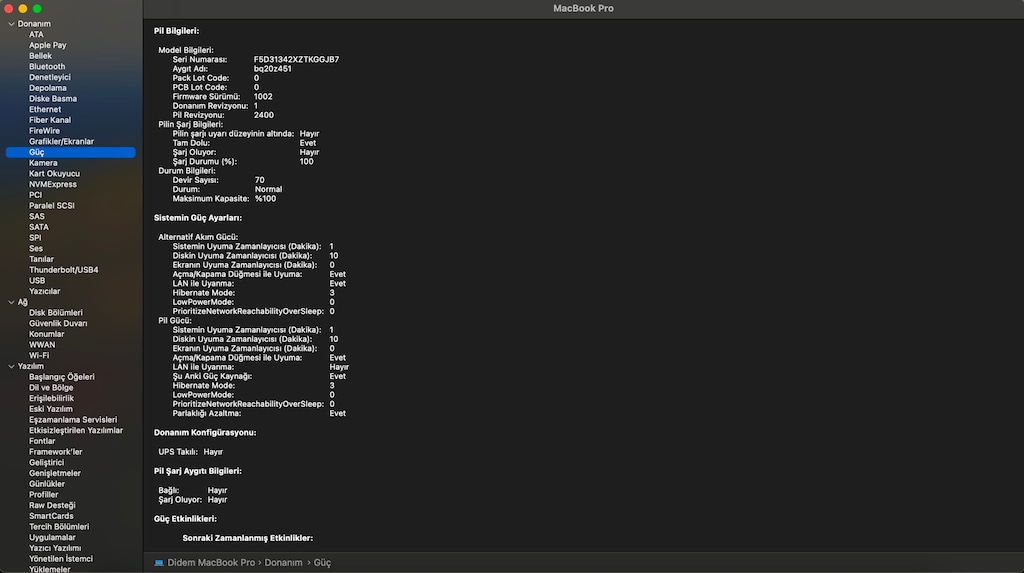Select Ethernet in the sidebar
The height and width of the screenshot is (573, 1024).
pos(44,109)
